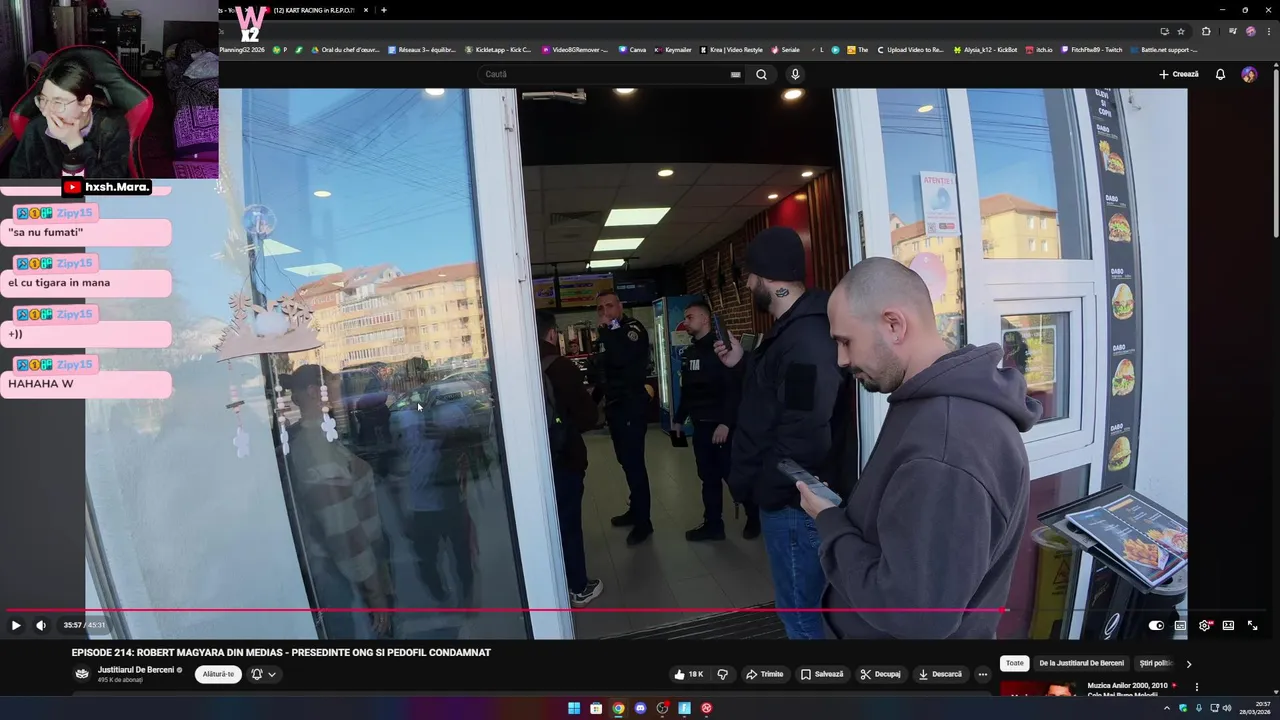
Task: Open the VideoBGRemover bookmark
Action: coord(575,50)
